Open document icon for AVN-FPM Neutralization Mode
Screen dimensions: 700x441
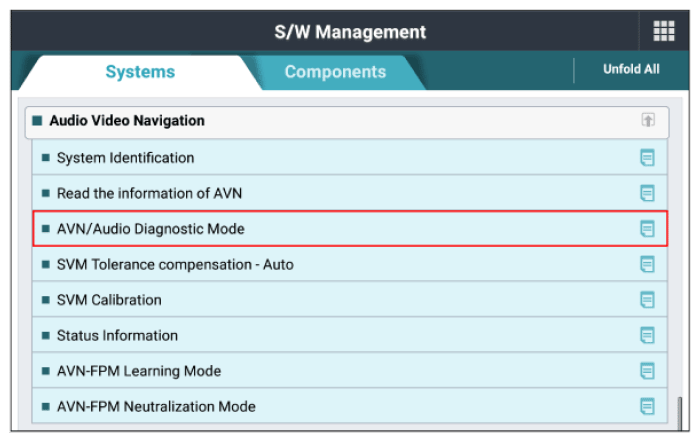click(x=647, y=407)
